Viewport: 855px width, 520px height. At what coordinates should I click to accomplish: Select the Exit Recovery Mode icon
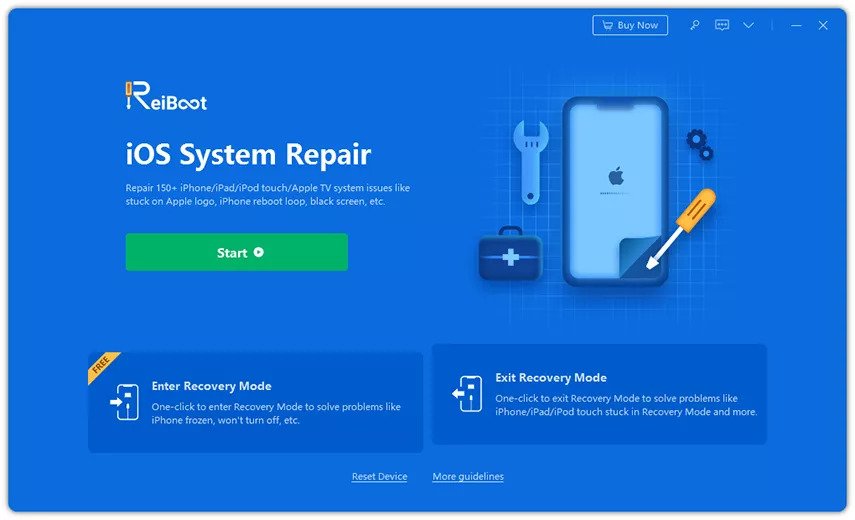[x=467, y=394]
